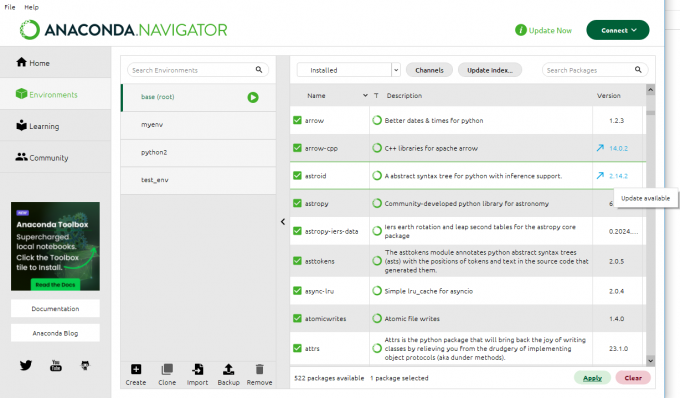The width and height of the screenshot is (680, 398).
Task: Click the astroid update arrow icon
Action: (600, 176)
